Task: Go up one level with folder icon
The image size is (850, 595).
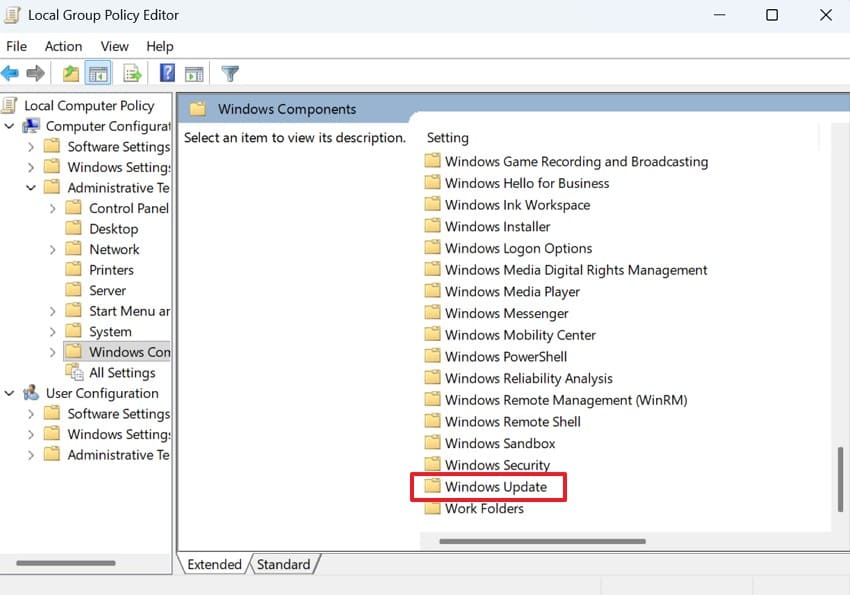Action: click(70, 73)
